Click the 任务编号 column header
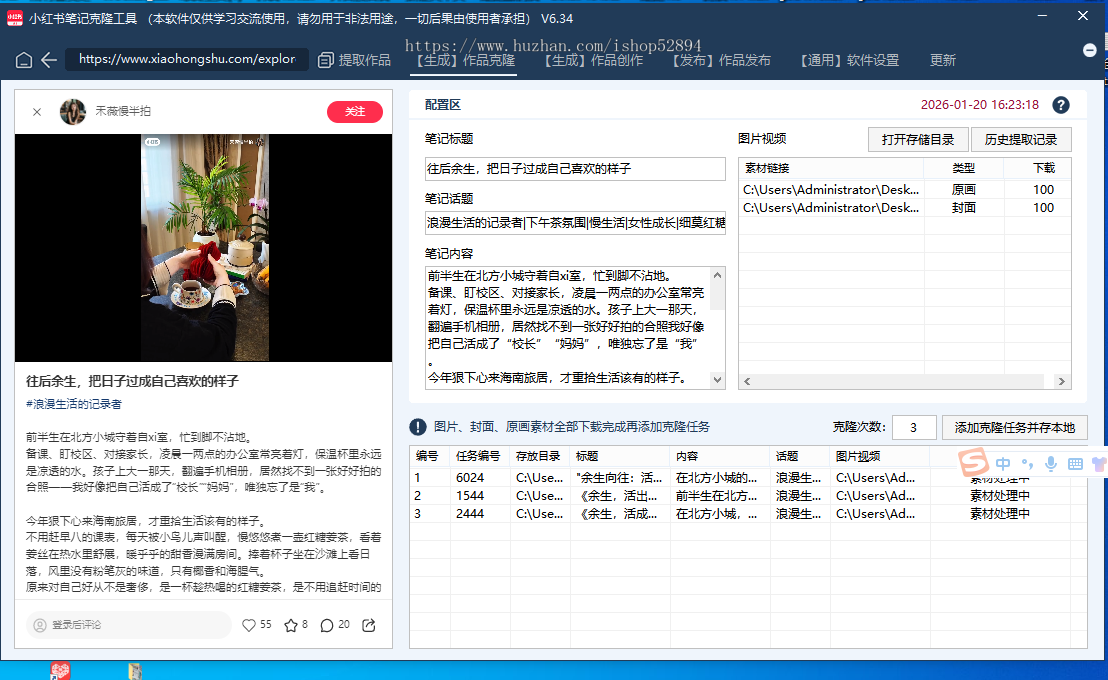This screenshot has width=1108, height=680. click(x=478, y=457)
